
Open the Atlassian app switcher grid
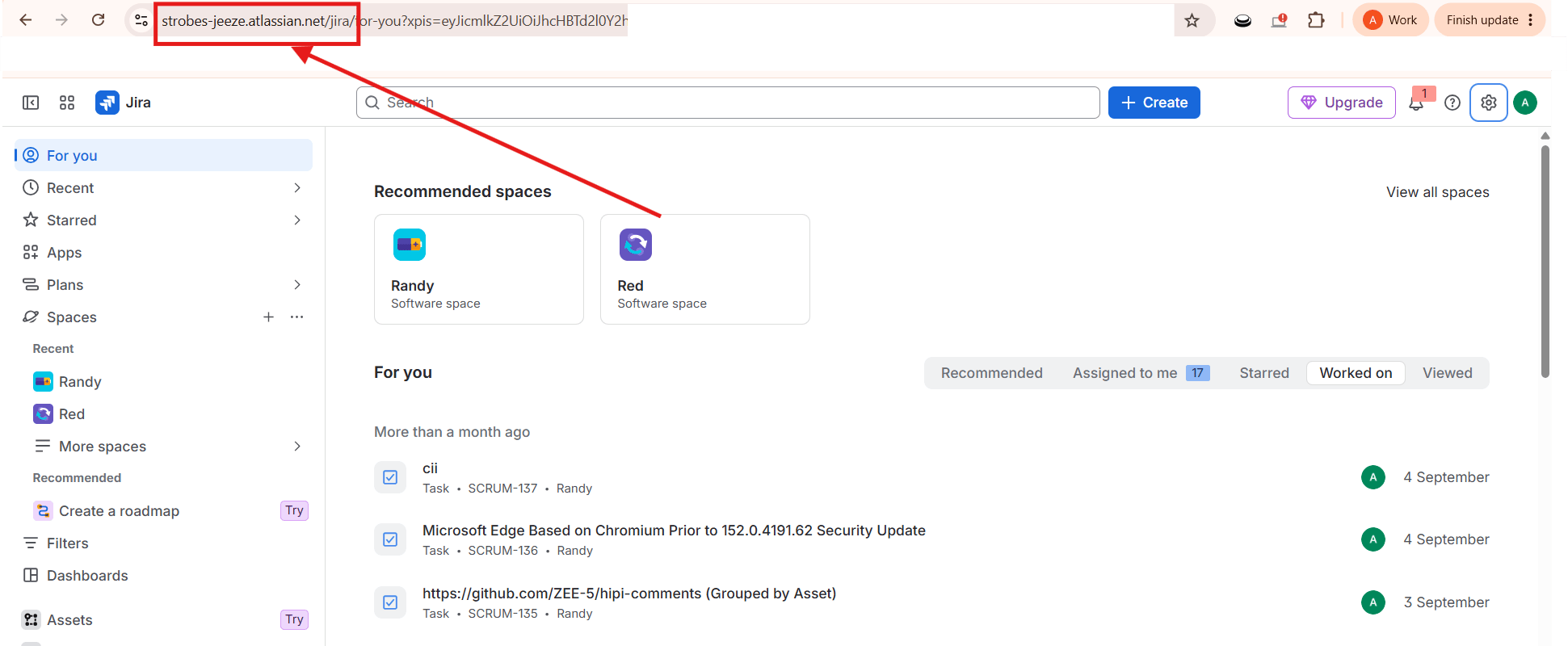(67, 103)
